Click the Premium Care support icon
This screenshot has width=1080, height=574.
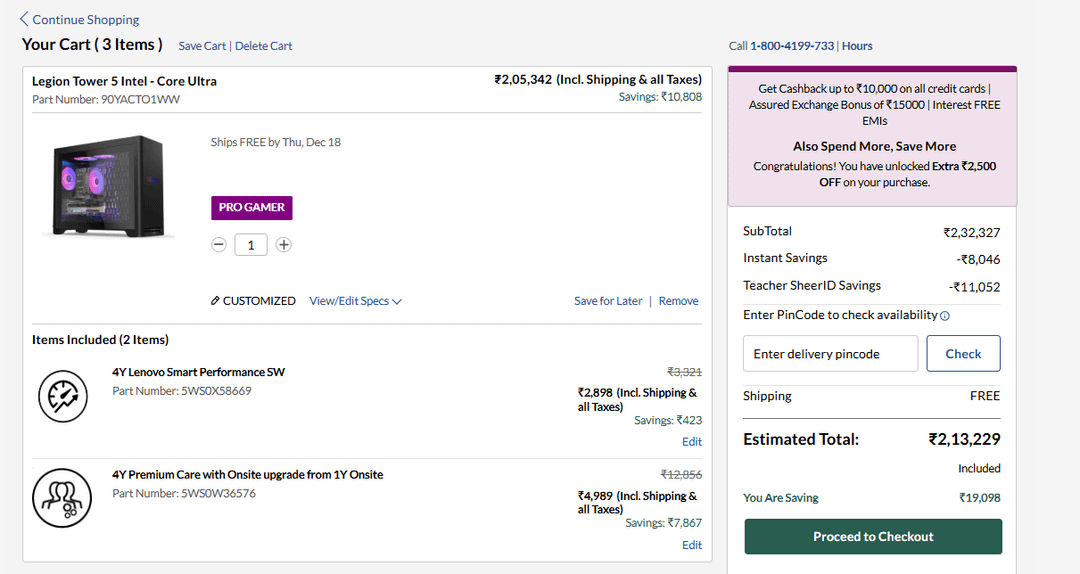tap(63, 497)
